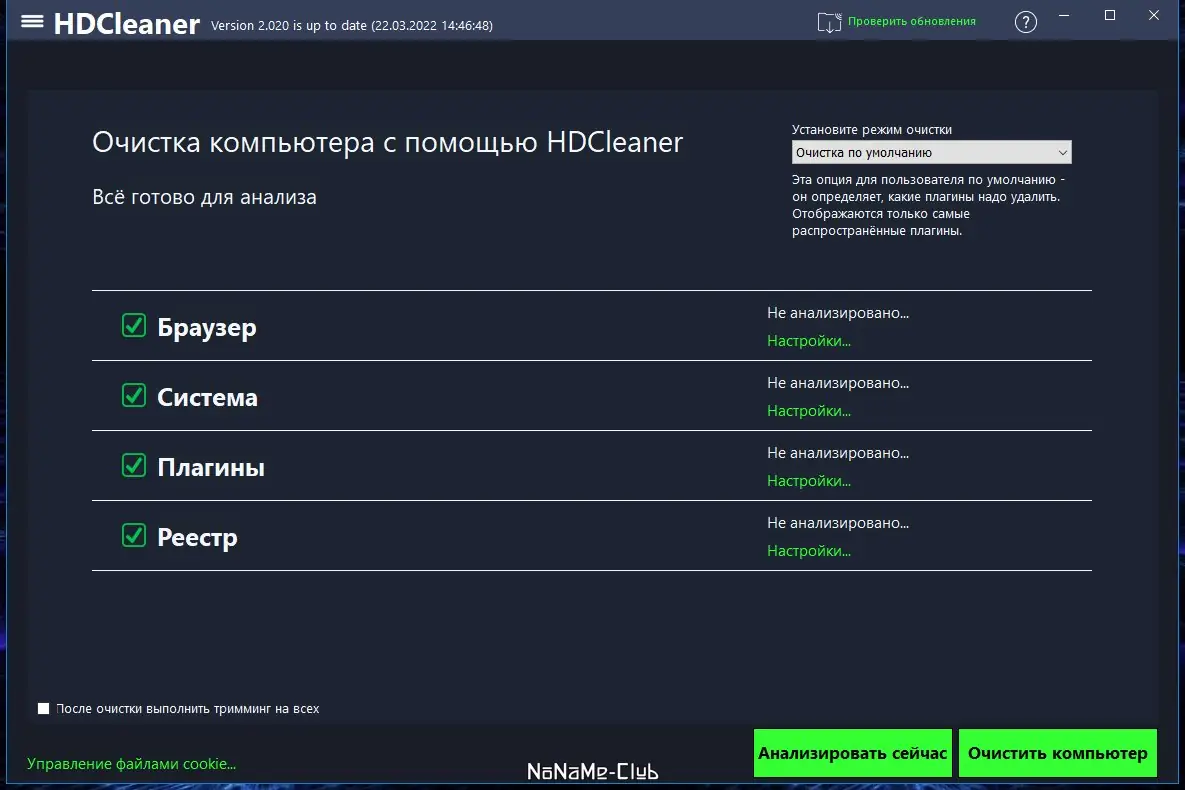Open Настройки for the Браузер section
This screenshot has height=790, width=1185.
click(x=809, y=340)
